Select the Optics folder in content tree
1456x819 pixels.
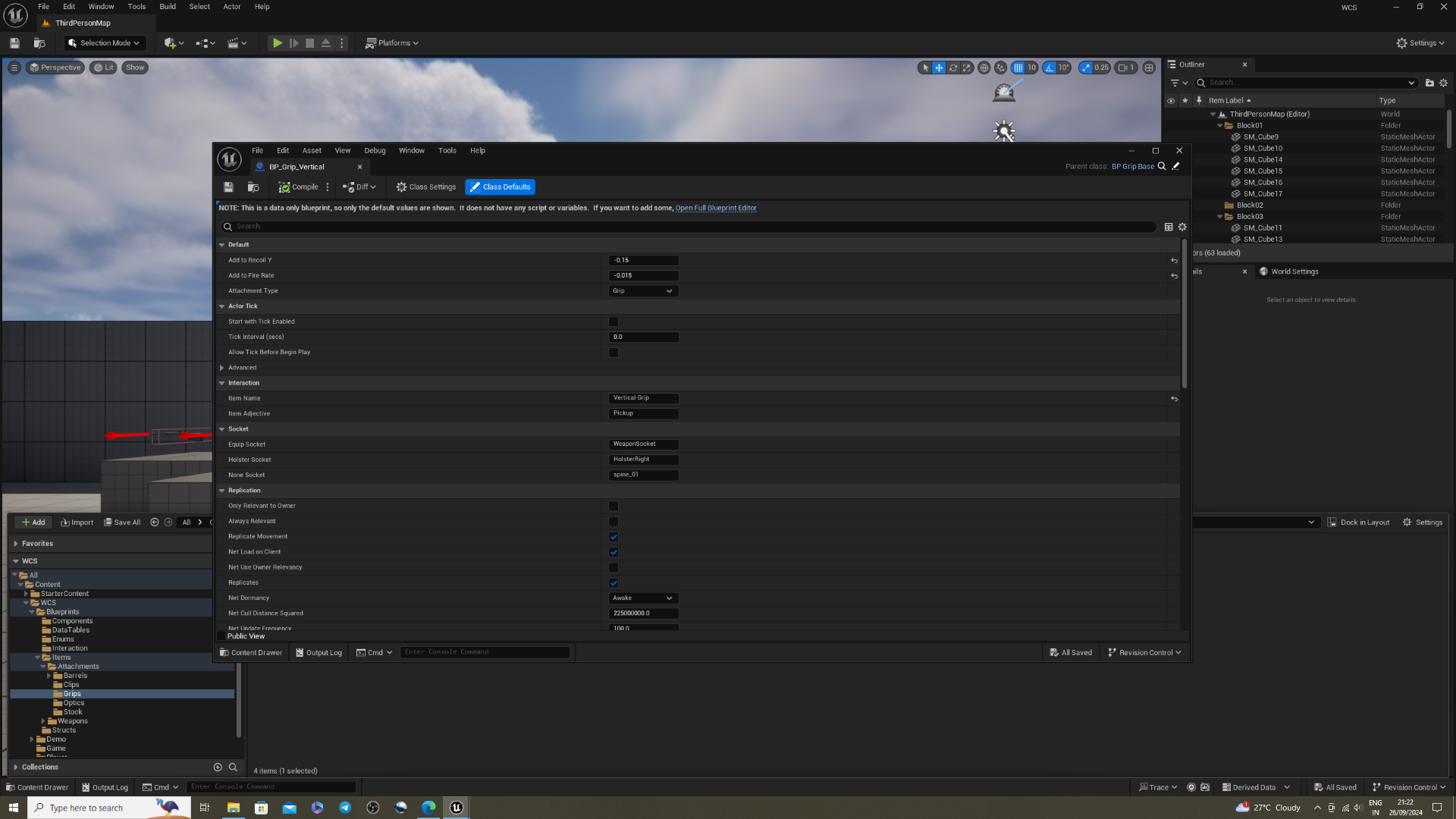click(x=74, y=703)
